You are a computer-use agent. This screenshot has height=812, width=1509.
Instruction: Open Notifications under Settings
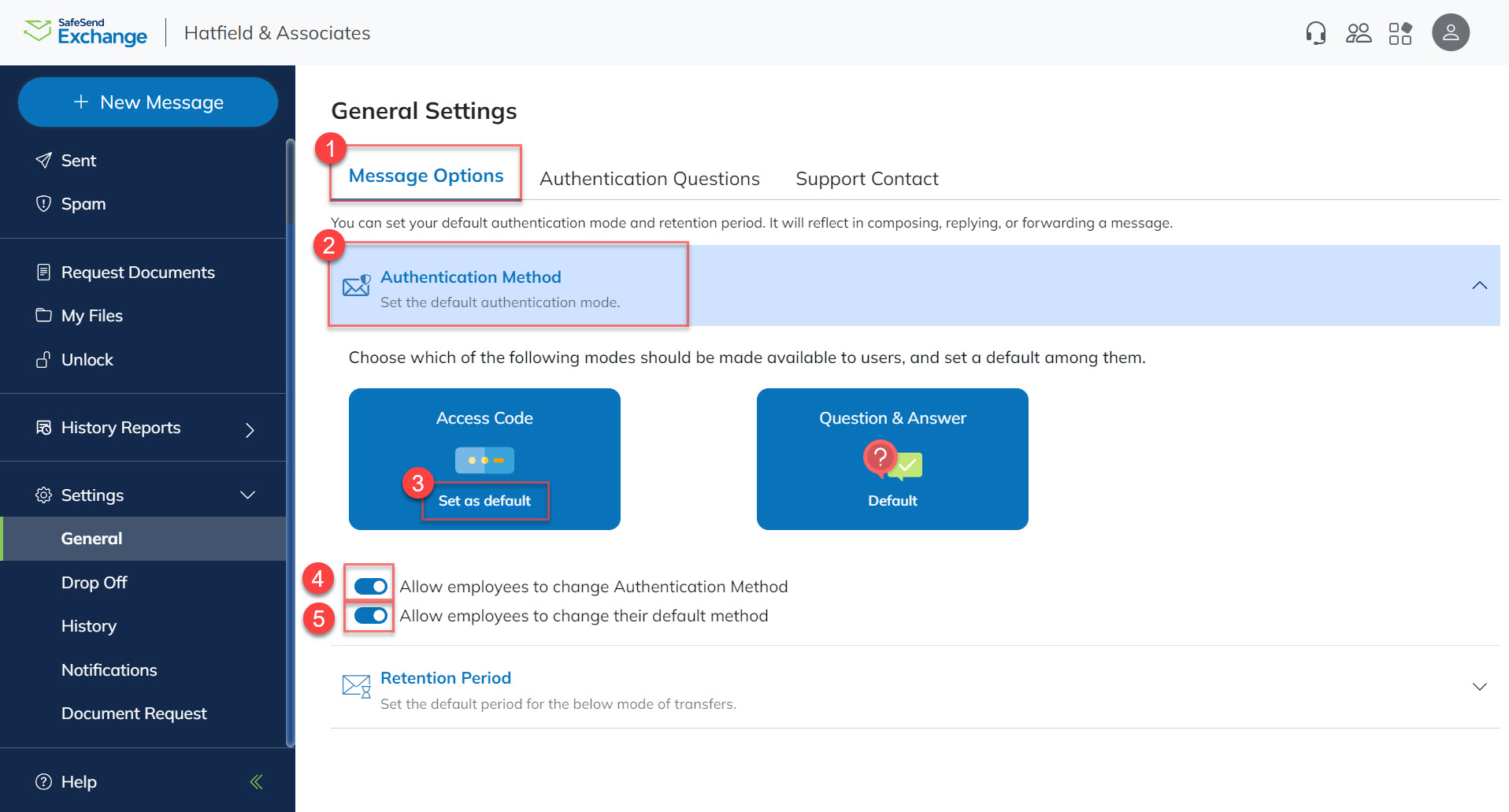coord(109,669)
